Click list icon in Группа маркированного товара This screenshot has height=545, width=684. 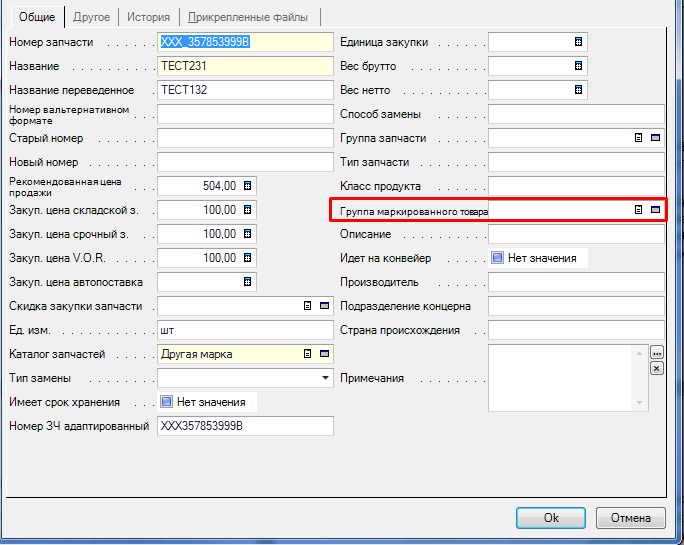[638, 210]
